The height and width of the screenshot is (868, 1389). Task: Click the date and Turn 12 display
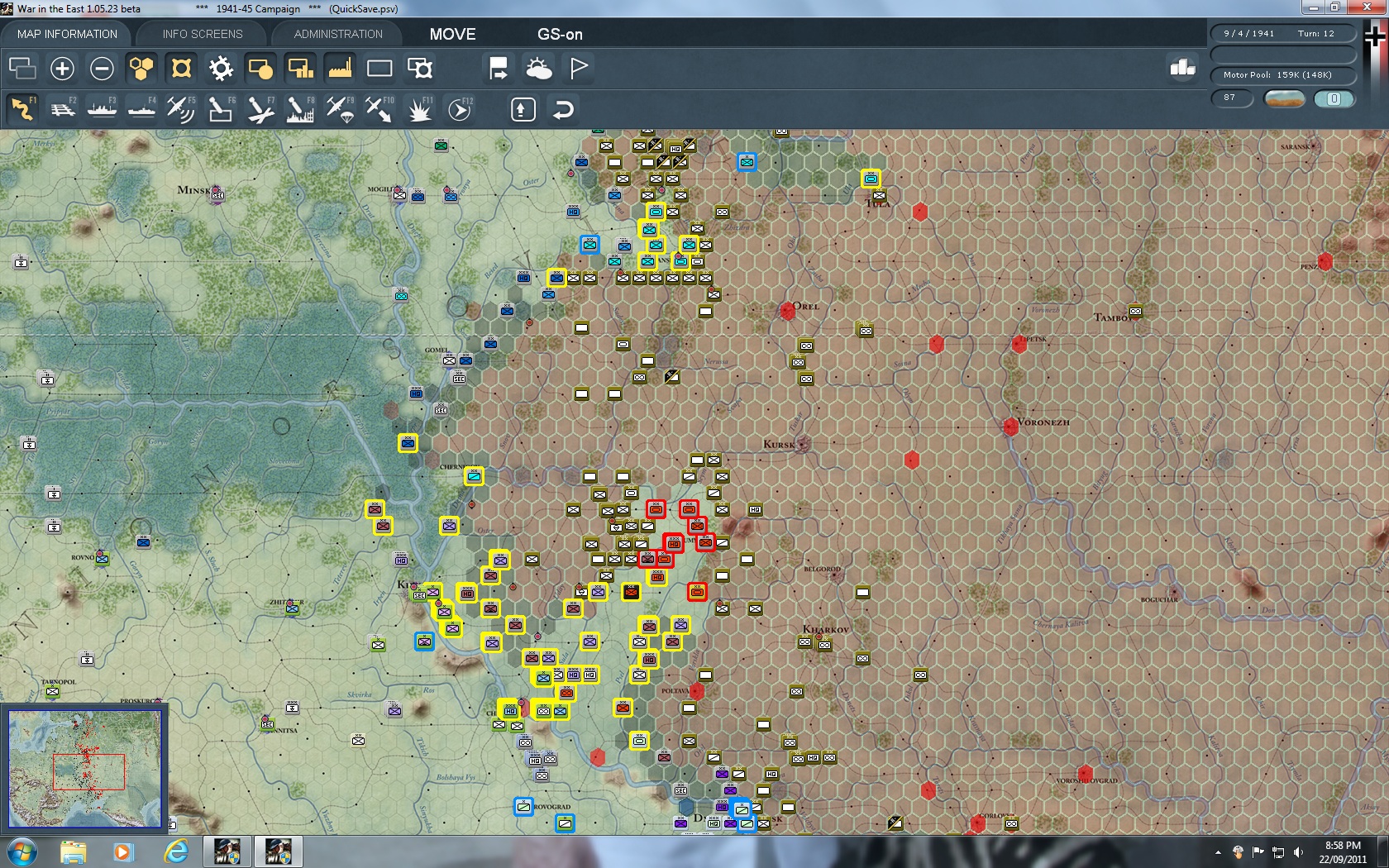pos(1283,33)
